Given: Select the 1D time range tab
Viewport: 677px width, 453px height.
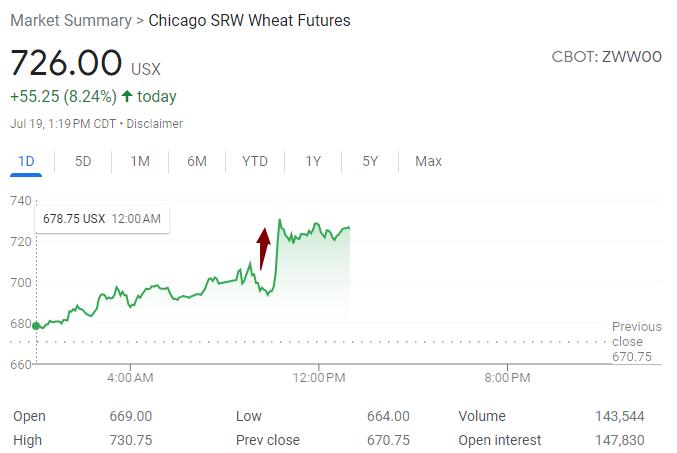Looking at the screenshot, I should click(x=27, y=162).
